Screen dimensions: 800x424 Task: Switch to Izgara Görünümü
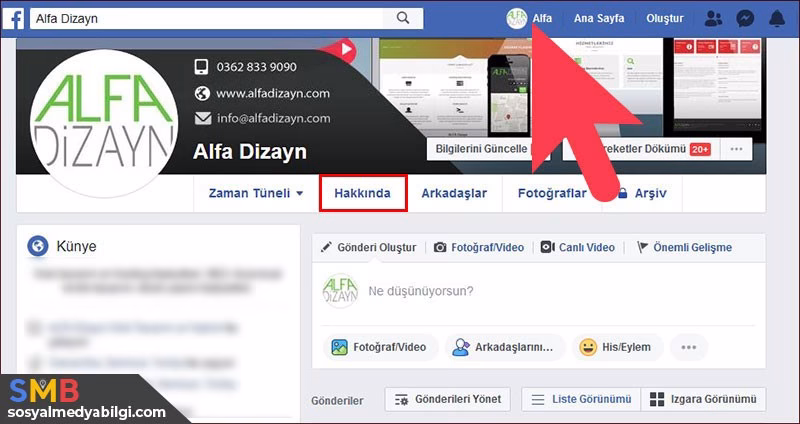[703, 399]
